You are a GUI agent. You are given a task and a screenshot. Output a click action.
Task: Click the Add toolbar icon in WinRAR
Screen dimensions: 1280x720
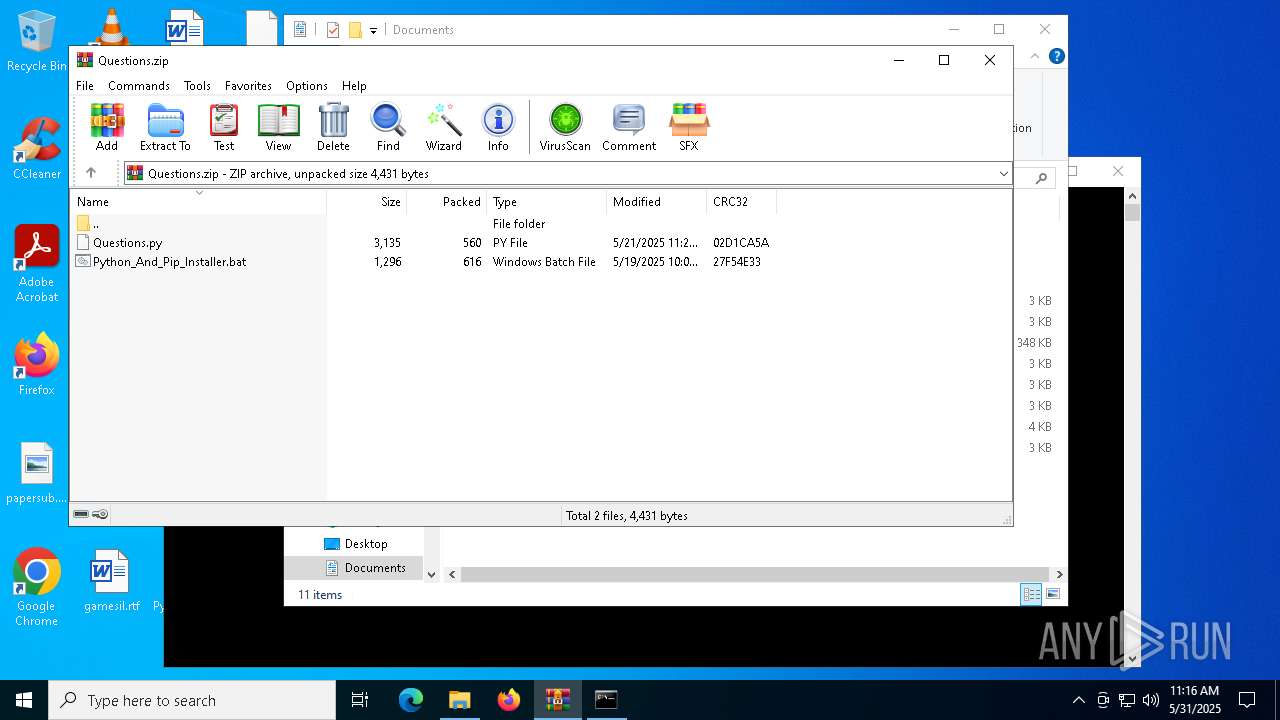[107, 127]
